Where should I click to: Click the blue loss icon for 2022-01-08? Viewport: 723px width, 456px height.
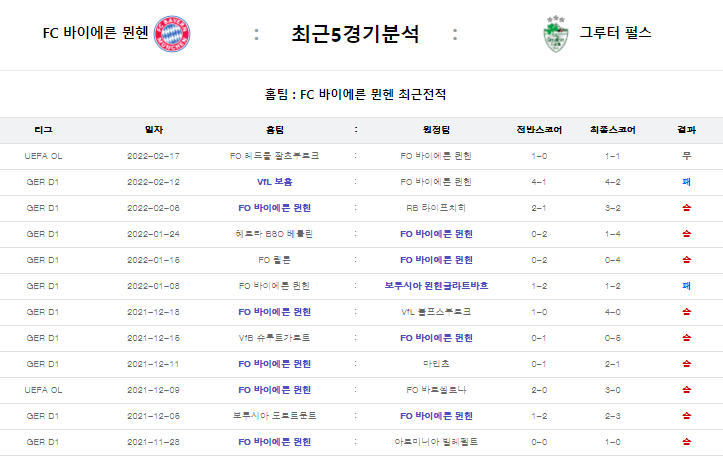(x=687, y=286)
